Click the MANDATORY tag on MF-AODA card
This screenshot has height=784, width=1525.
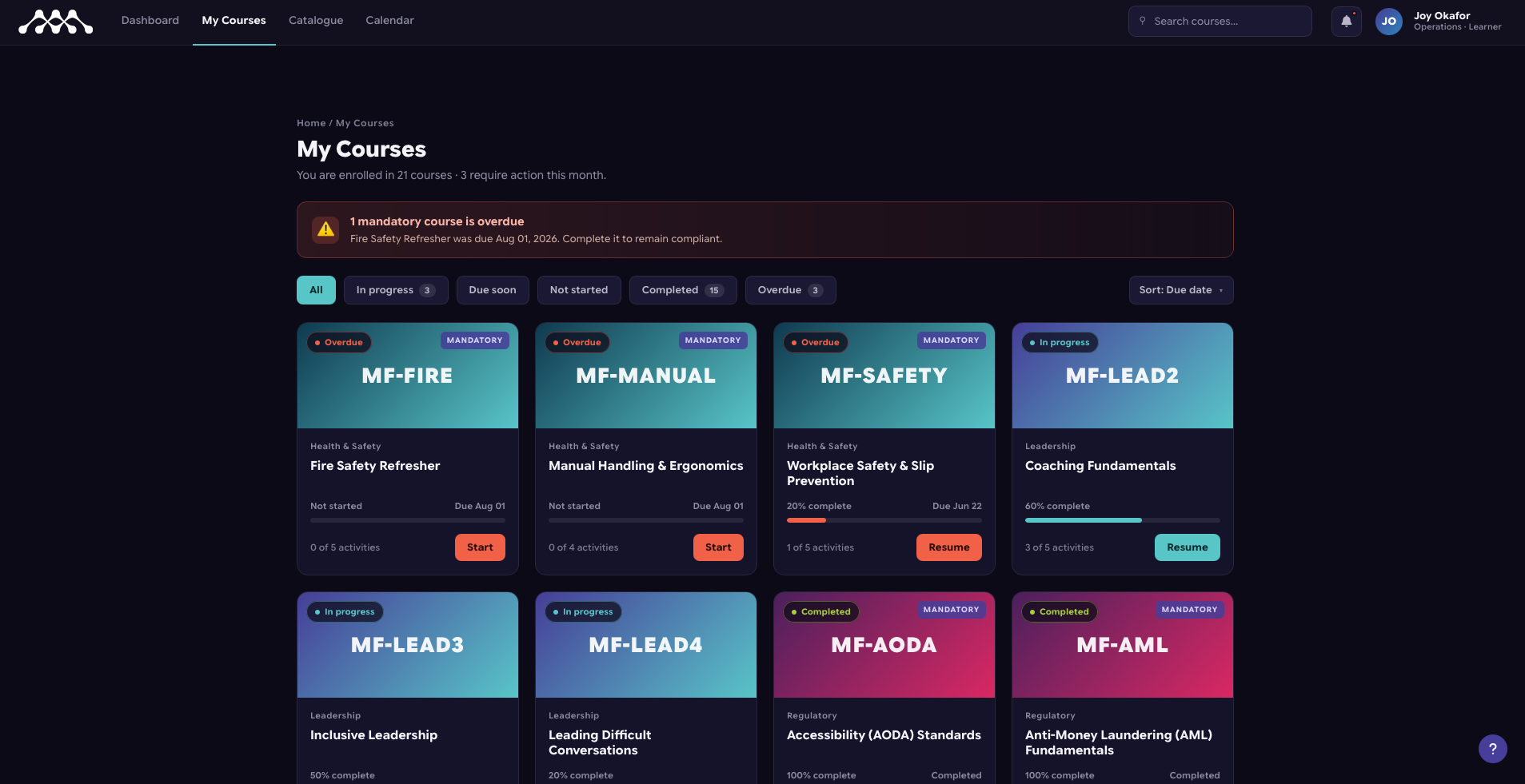coord(951,610)
